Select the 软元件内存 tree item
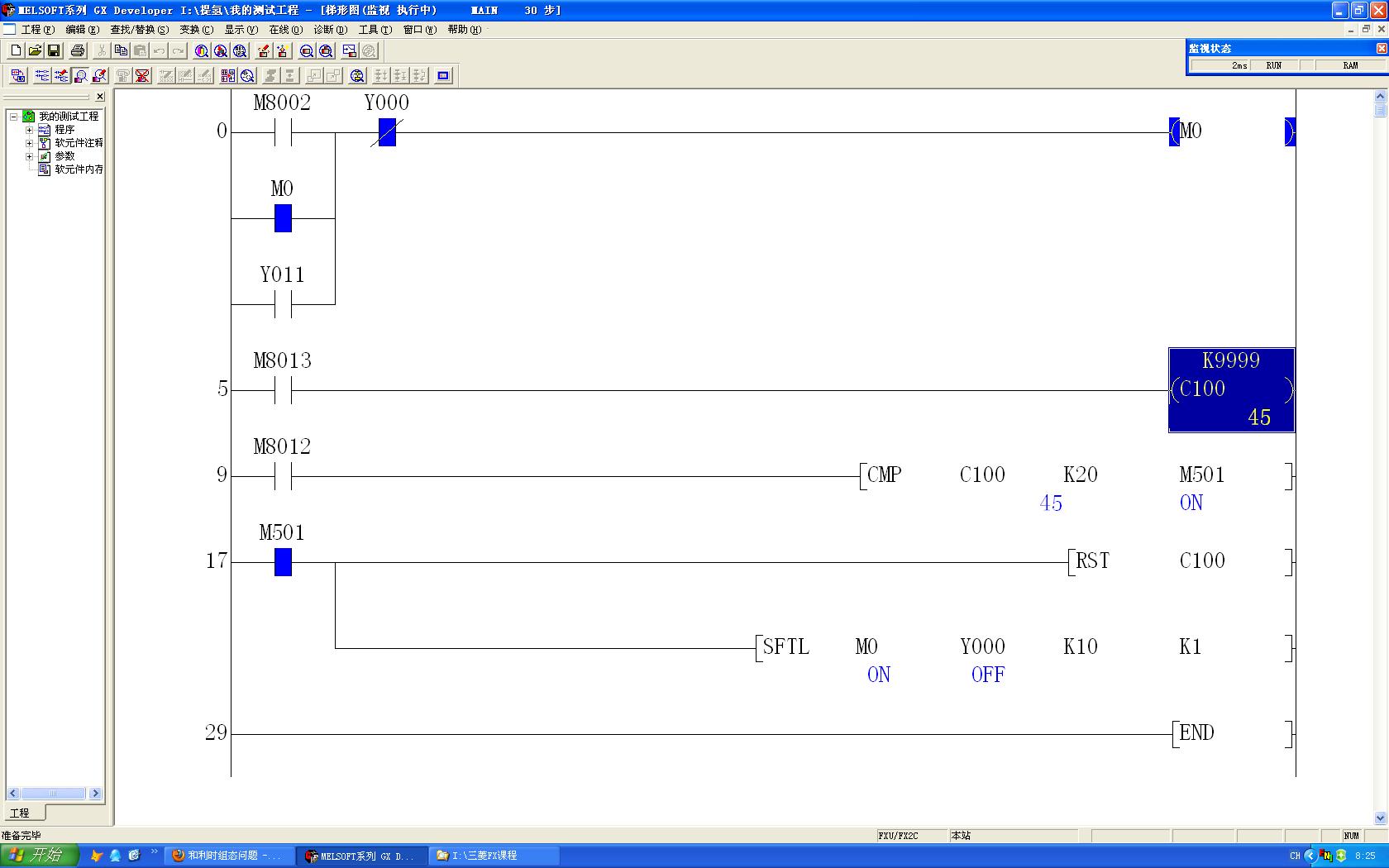1389x868 pixels. [x=79, y=169]
